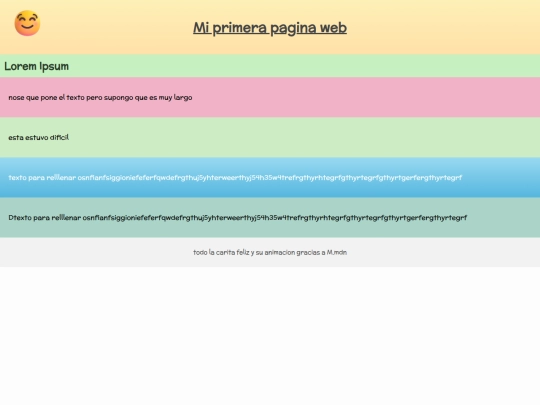Viewport: 540px width, 405px height.
Task: Click the smiling face emoji icon
Action: point(27,23)
